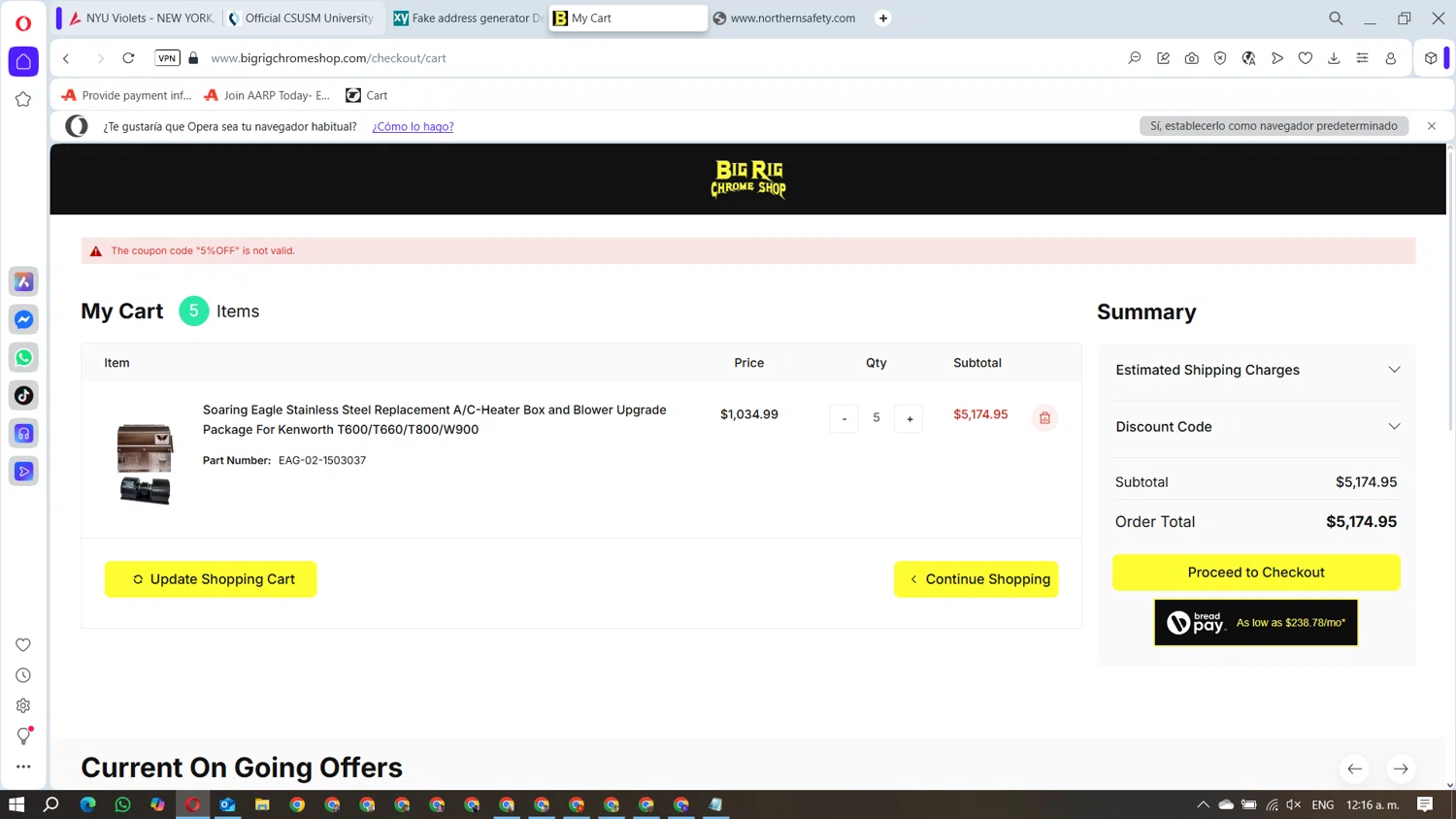Go to previous offers with left arrow
This screenshot has width=1456, height=819.
pyautogui.click(x=1354, y=769)
